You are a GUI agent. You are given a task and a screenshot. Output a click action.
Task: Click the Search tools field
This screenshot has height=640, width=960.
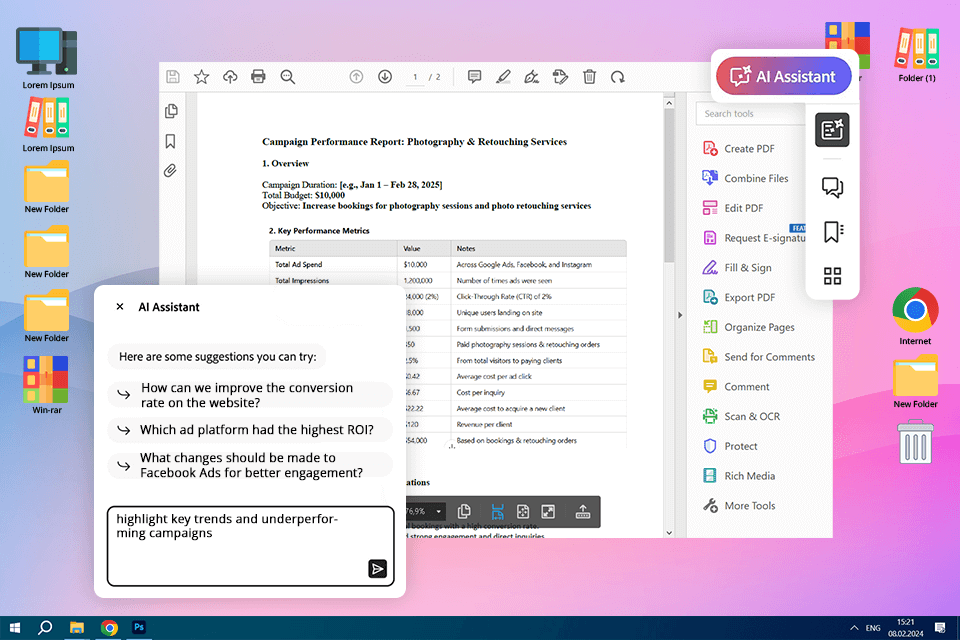click(x=751, y=114)
